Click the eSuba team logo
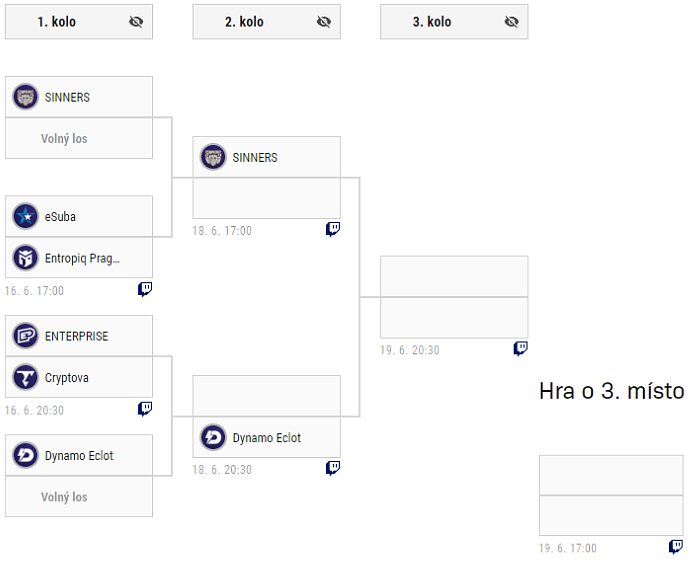 [x=25, y=216]
